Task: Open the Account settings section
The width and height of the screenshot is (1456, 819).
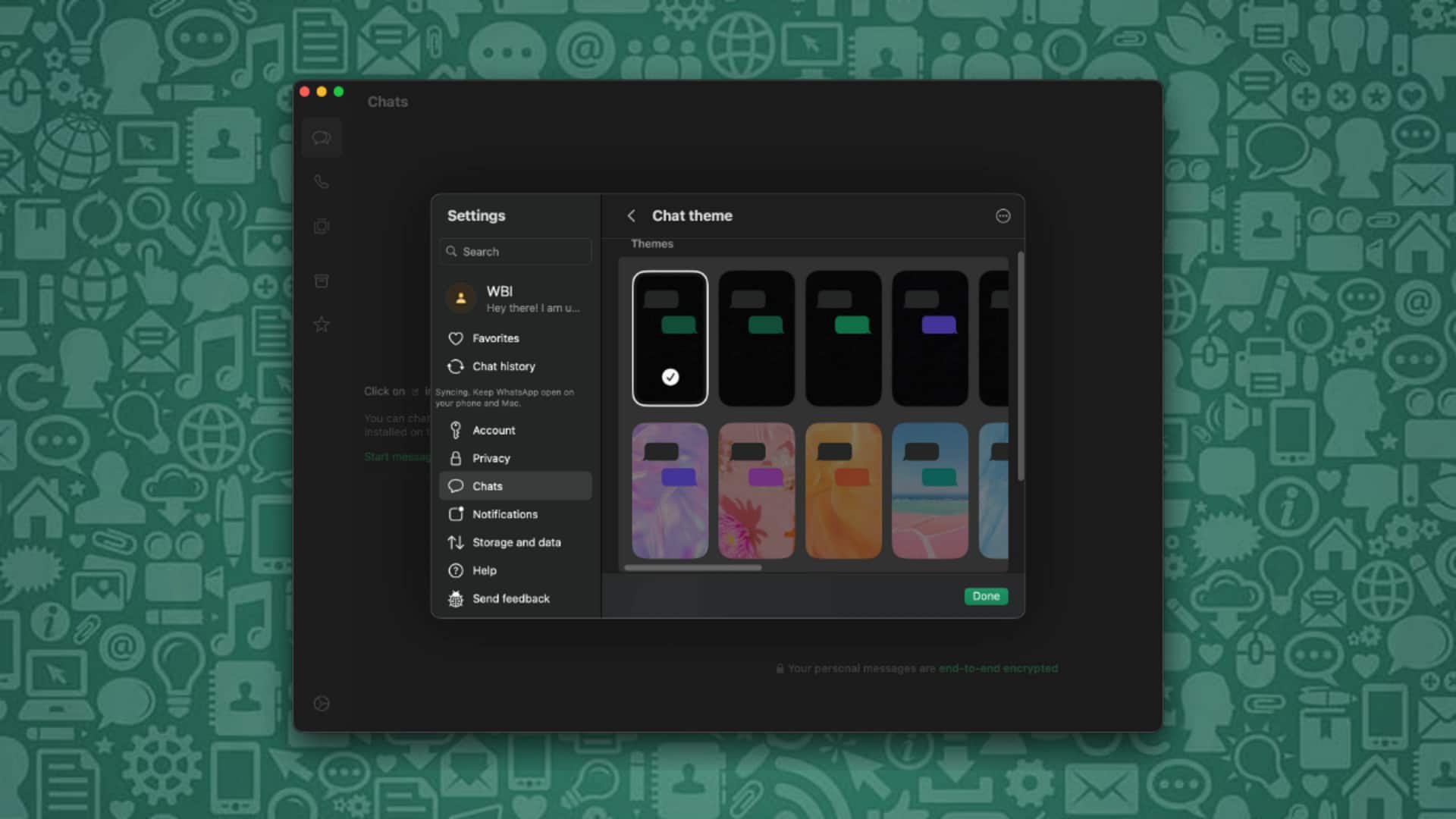Action: [x=494, y=430]
